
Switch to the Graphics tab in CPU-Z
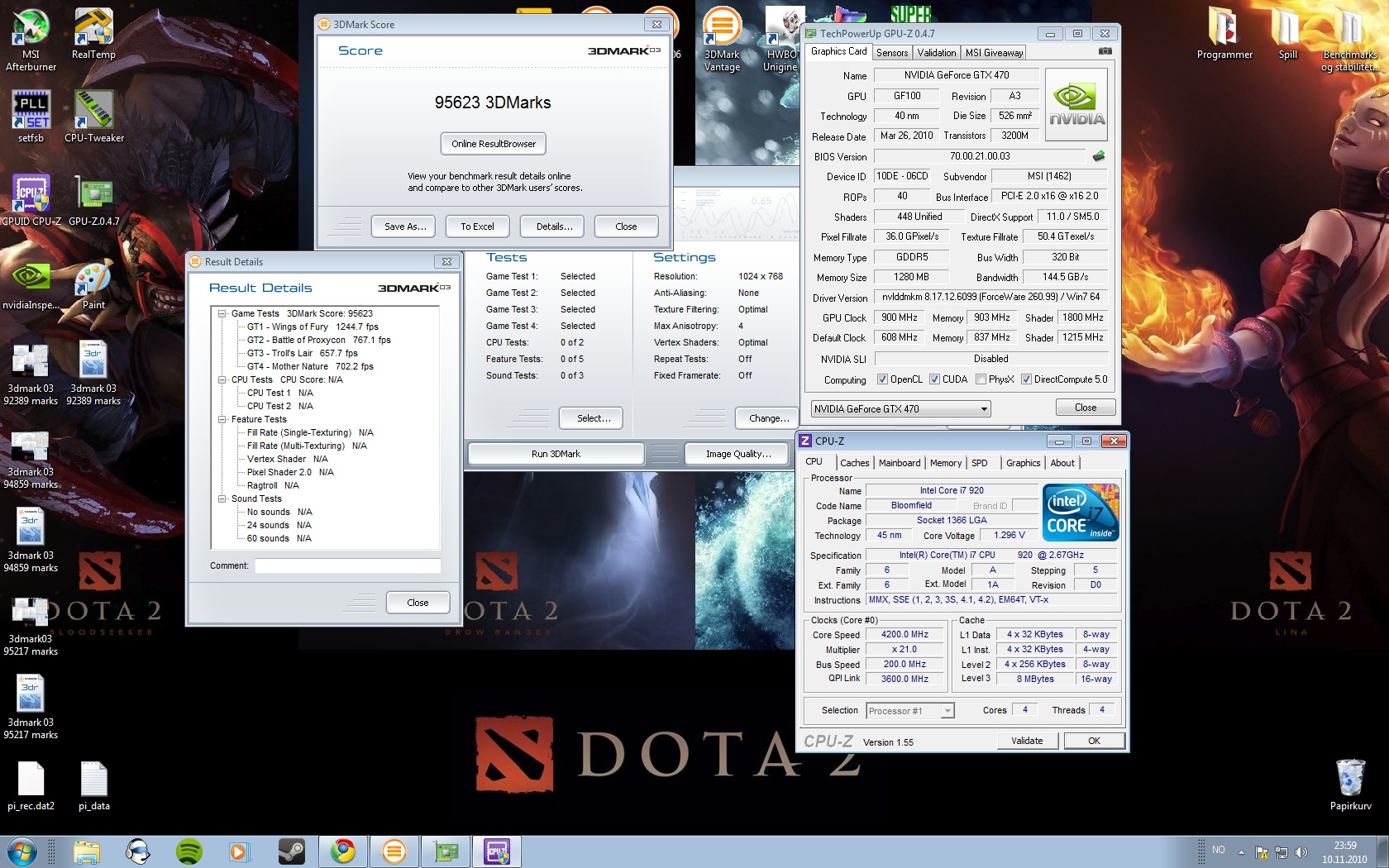1024,463
